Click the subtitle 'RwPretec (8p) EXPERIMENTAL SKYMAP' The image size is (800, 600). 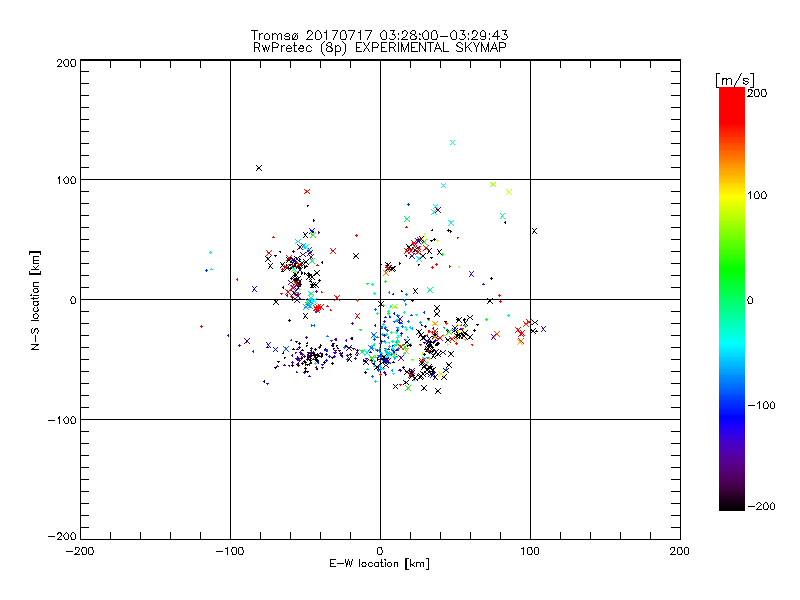pyautogui.click(x=380, y=48)
